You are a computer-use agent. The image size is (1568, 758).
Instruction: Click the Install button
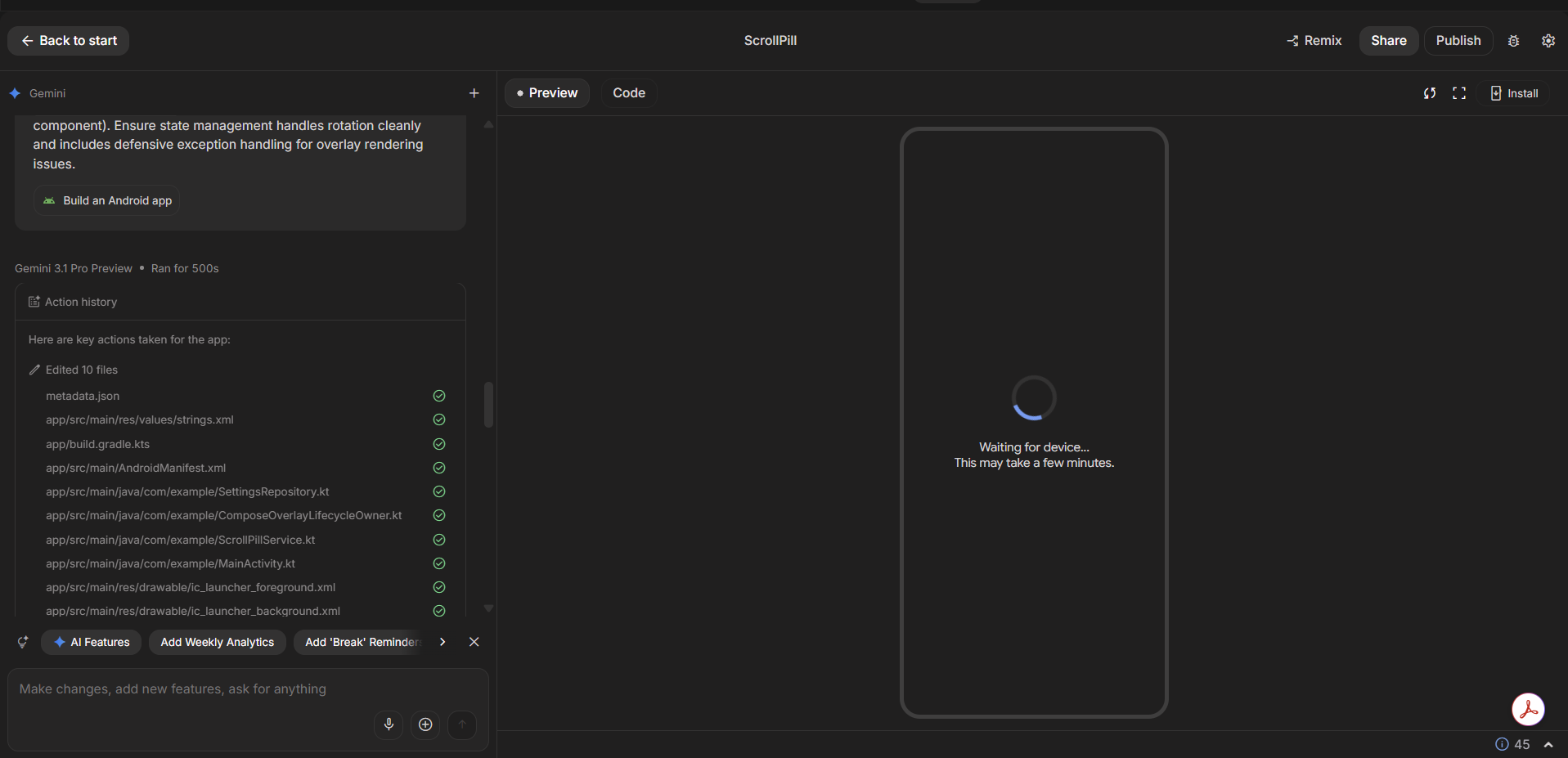pos(1513,93)
